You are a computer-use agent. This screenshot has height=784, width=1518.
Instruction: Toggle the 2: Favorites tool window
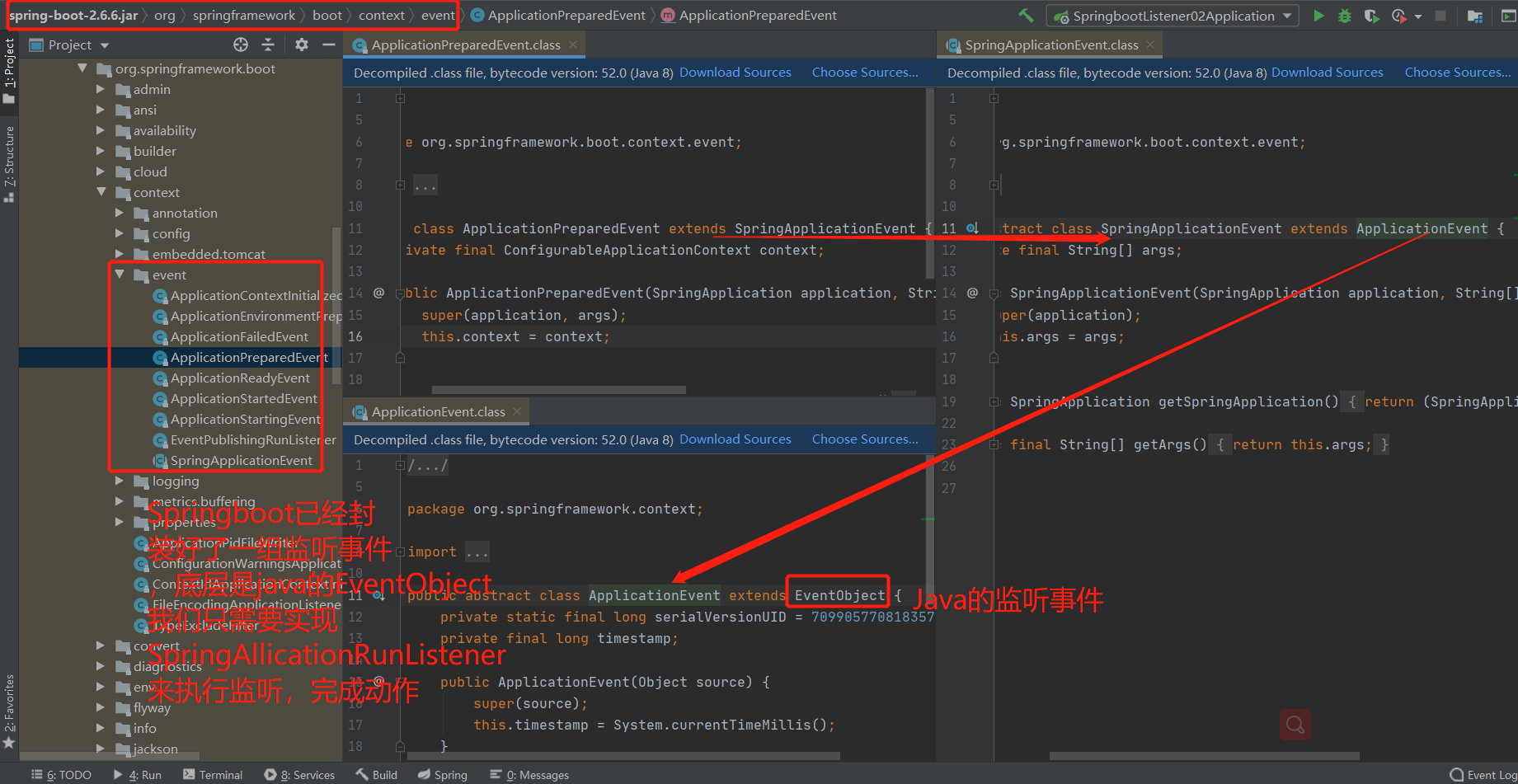(x=9, y=711)
